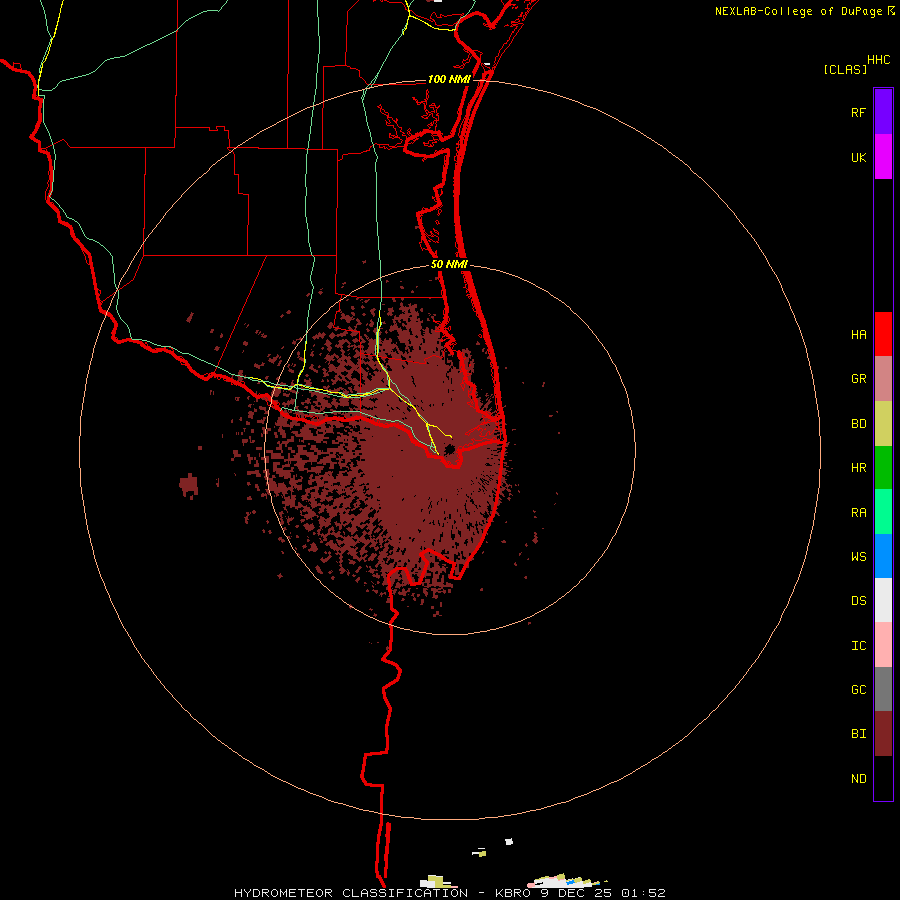
Task: Click the GR legend color swatch
Action: [x=883, y=379]
